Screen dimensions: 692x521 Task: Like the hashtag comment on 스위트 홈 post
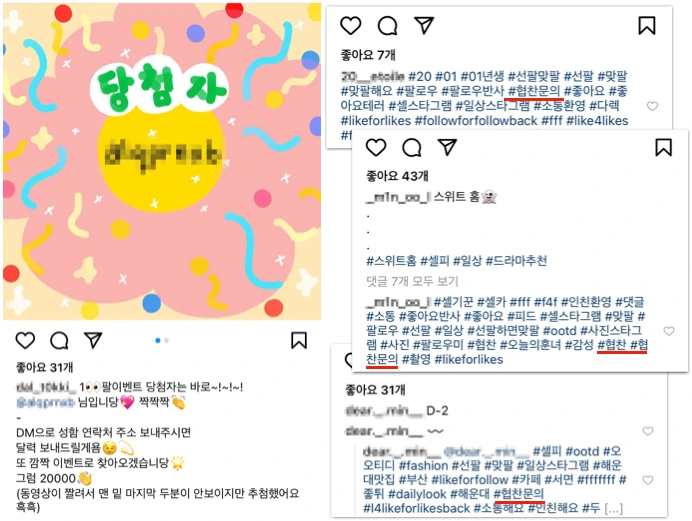pos(669,331)
